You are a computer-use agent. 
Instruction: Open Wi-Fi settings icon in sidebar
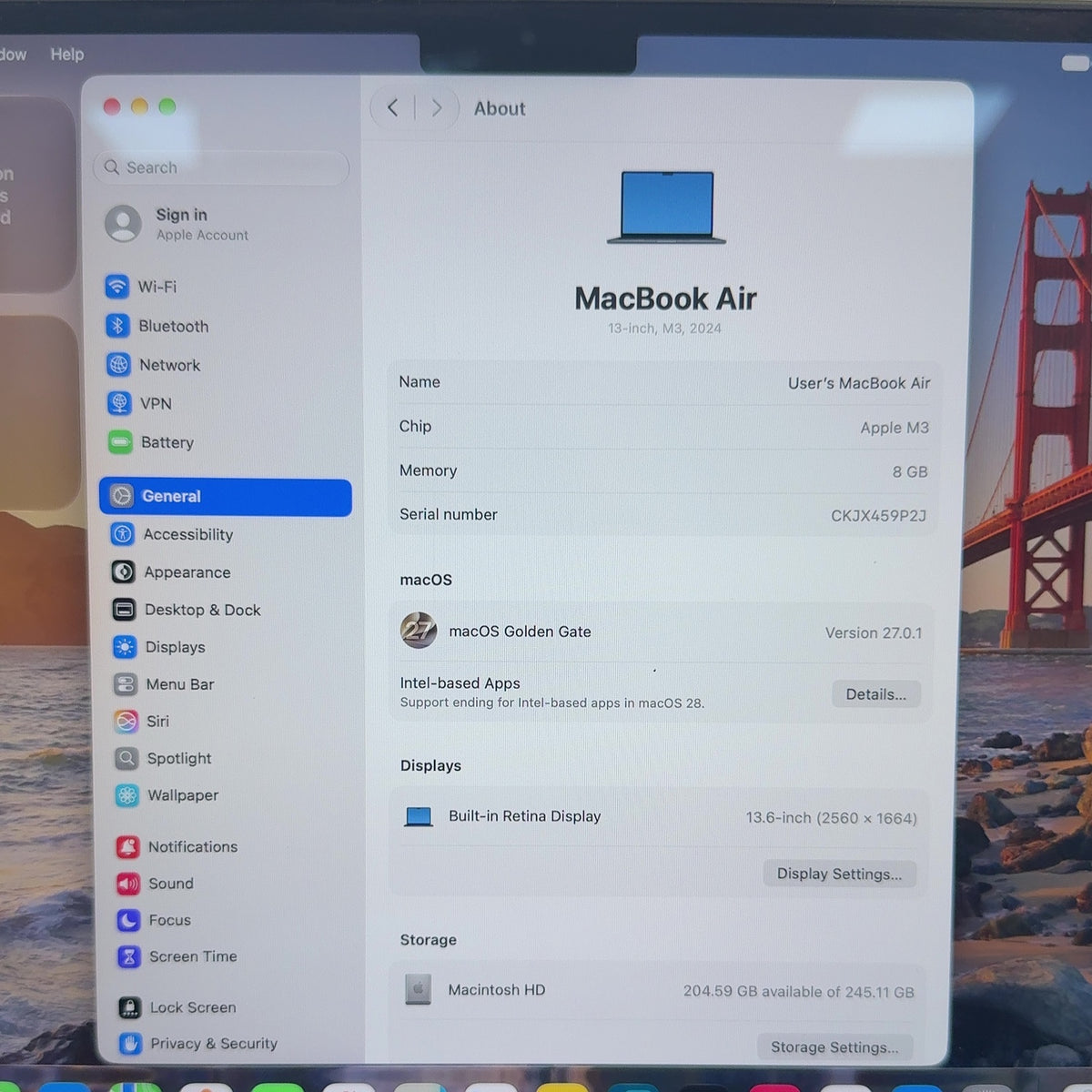pos(117,287)
